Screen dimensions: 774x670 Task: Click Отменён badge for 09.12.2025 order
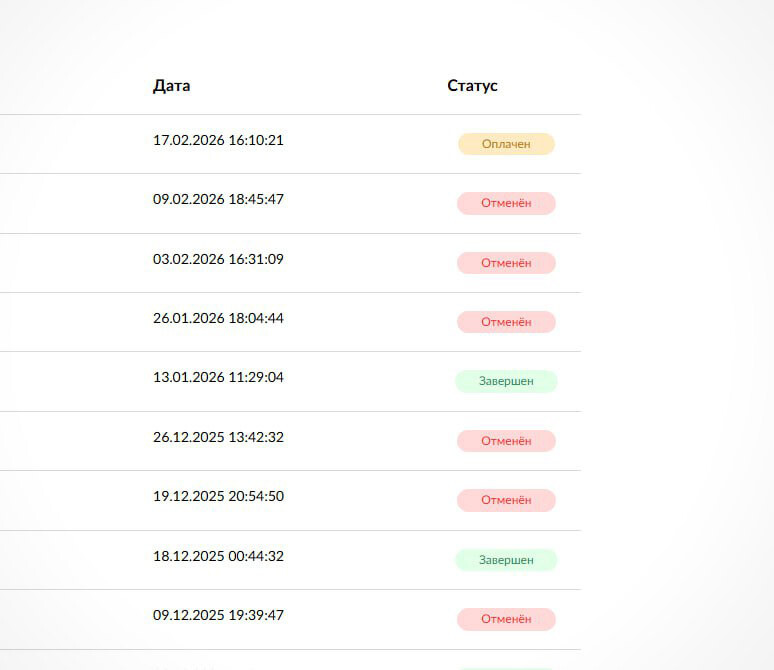(x=506, y=619)
